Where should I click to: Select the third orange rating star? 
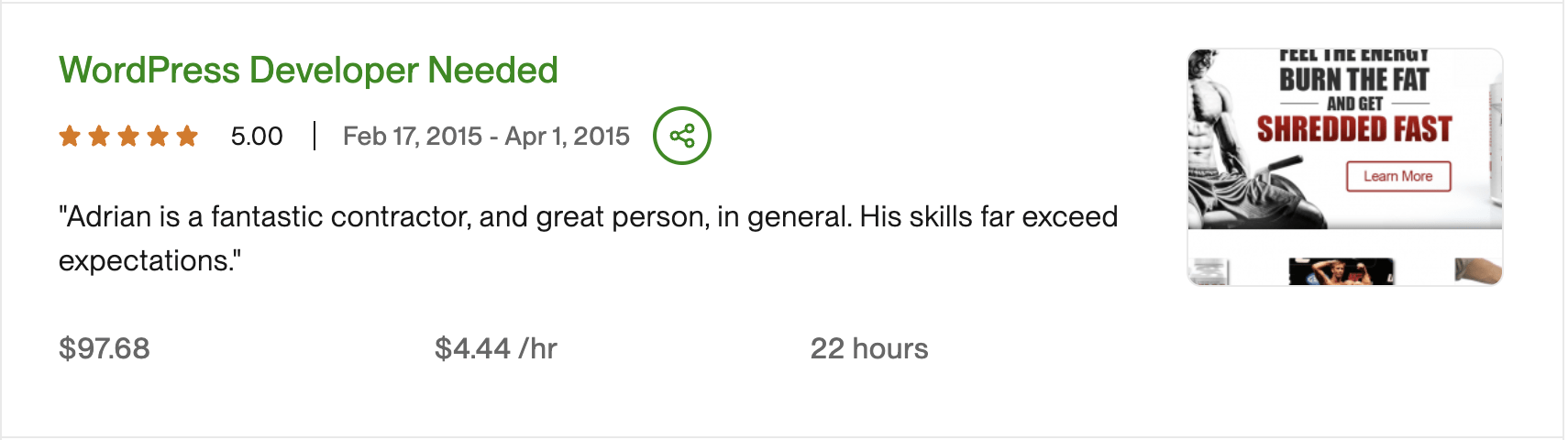coord(128,137)
